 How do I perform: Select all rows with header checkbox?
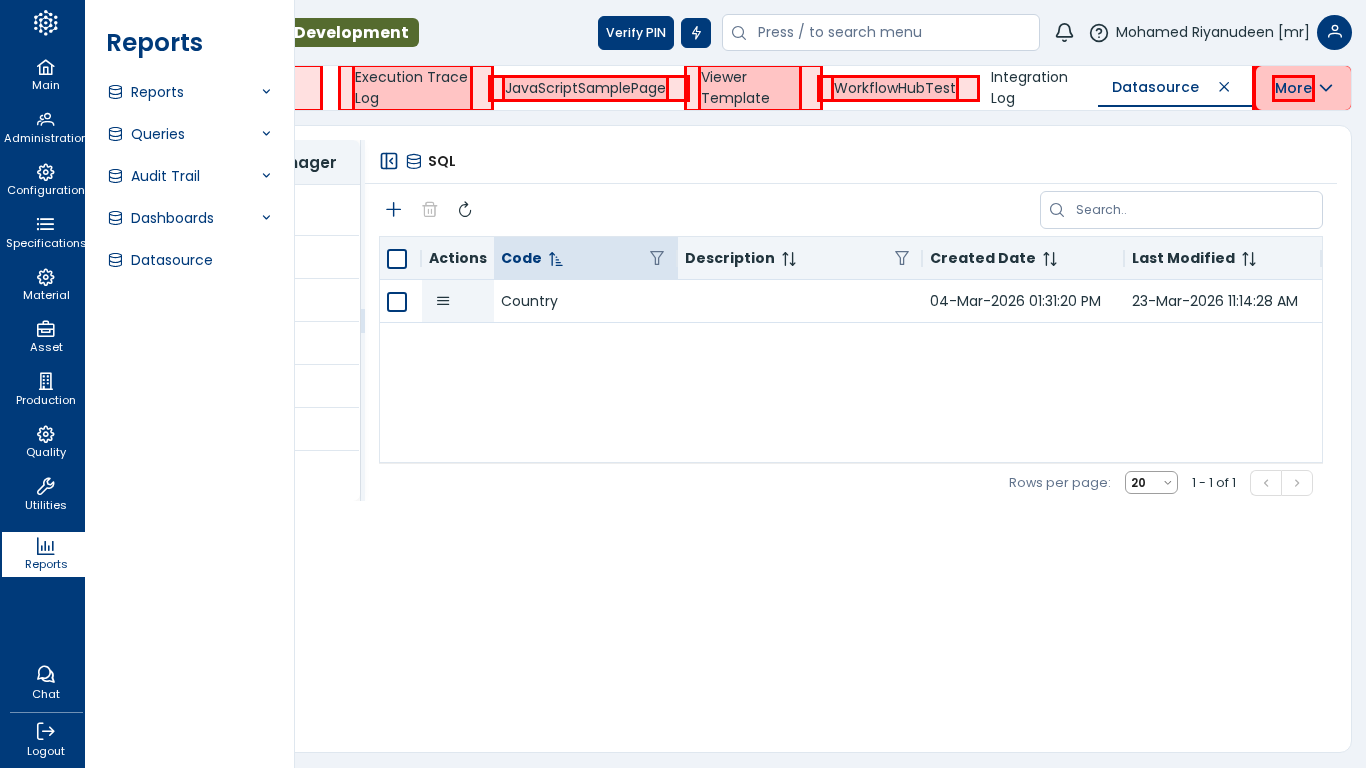tap(397, 259)
